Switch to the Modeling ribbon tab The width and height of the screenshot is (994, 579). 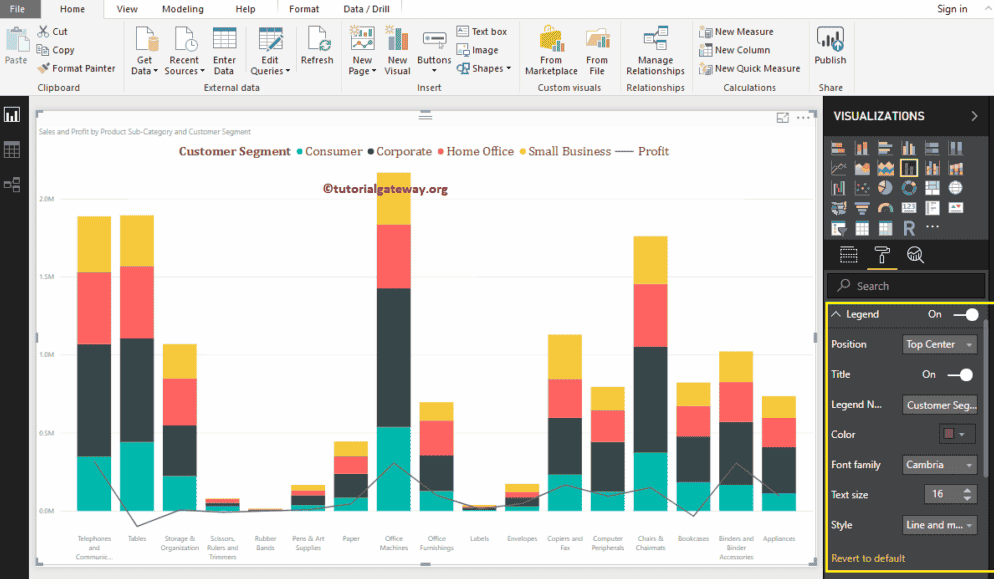(182, 9)
